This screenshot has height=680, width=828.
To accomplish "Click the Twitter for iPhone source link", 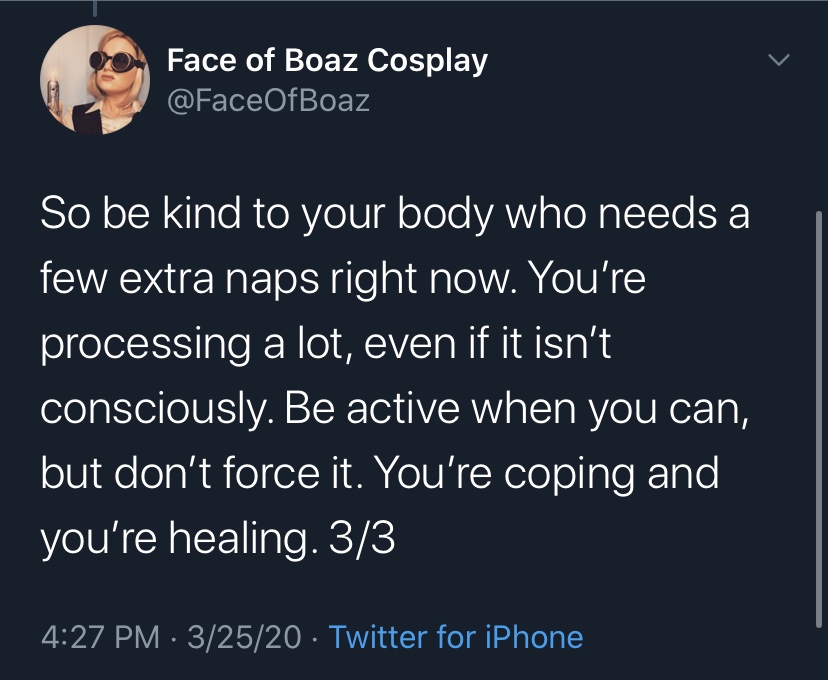I will coord(456,637).
